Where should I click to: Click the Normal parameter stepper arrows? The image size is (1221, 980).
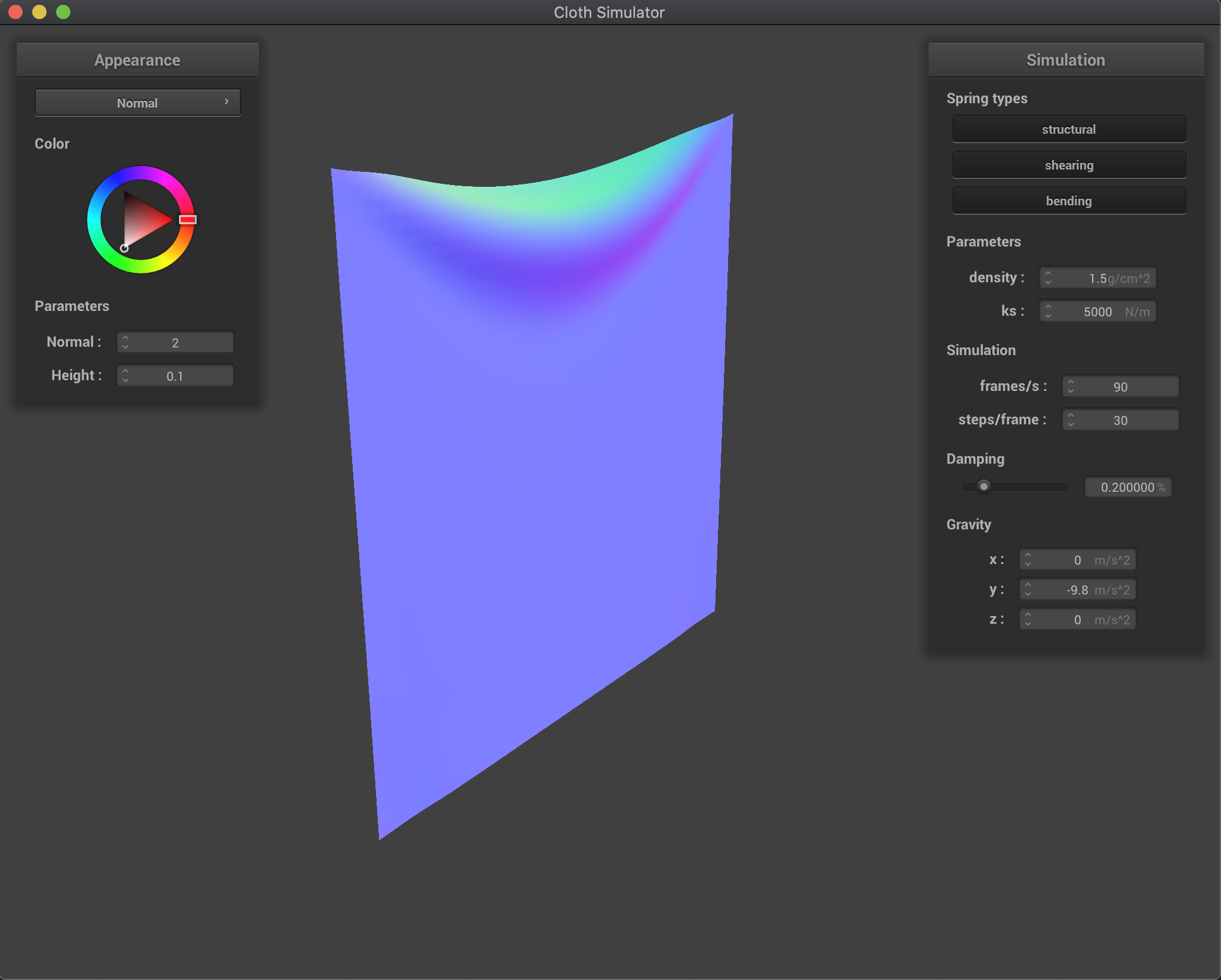125,343
